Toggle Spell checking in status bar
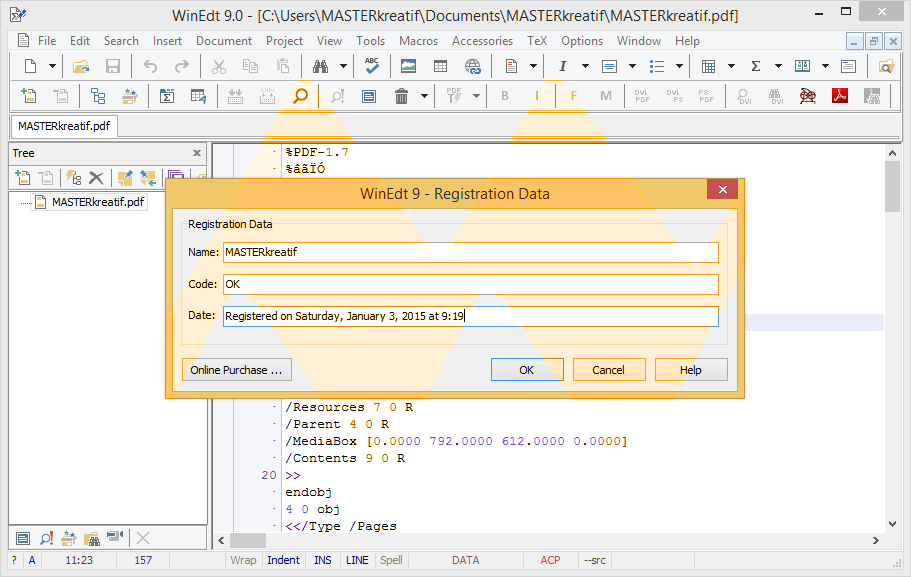This screenshot has height=577, width=911. (x=391, y=560)
